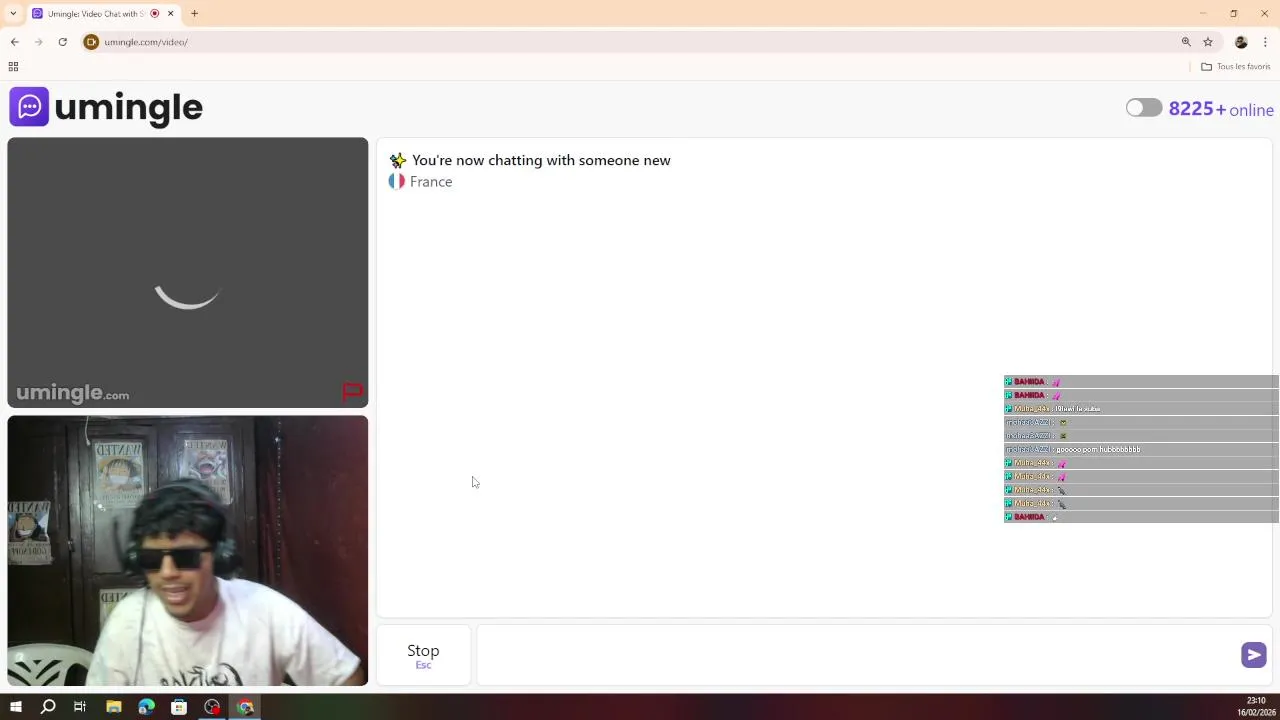Open Windows taskbar search

tap(48, 707)
